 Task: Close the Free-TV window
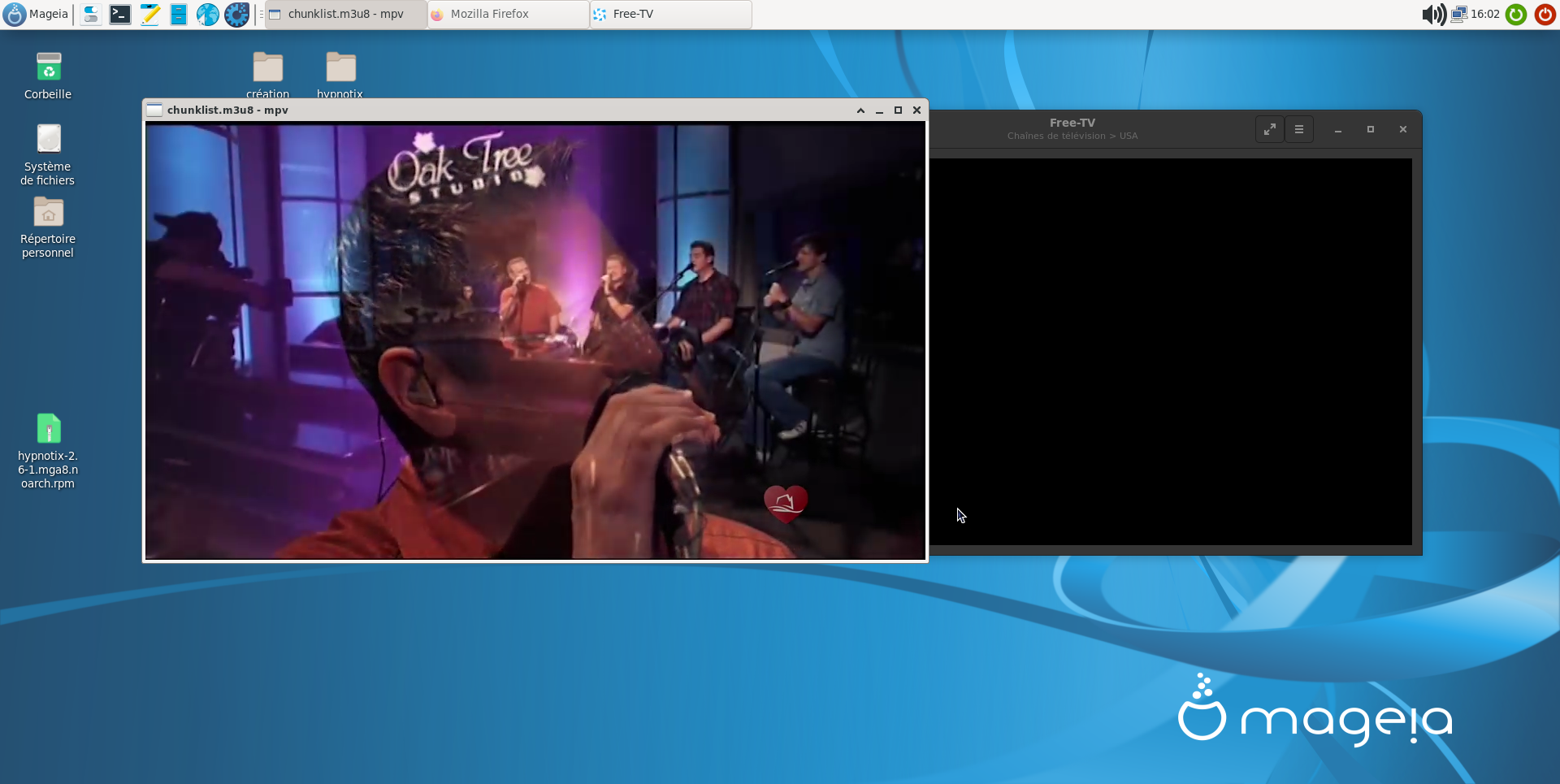point(1403,130)
